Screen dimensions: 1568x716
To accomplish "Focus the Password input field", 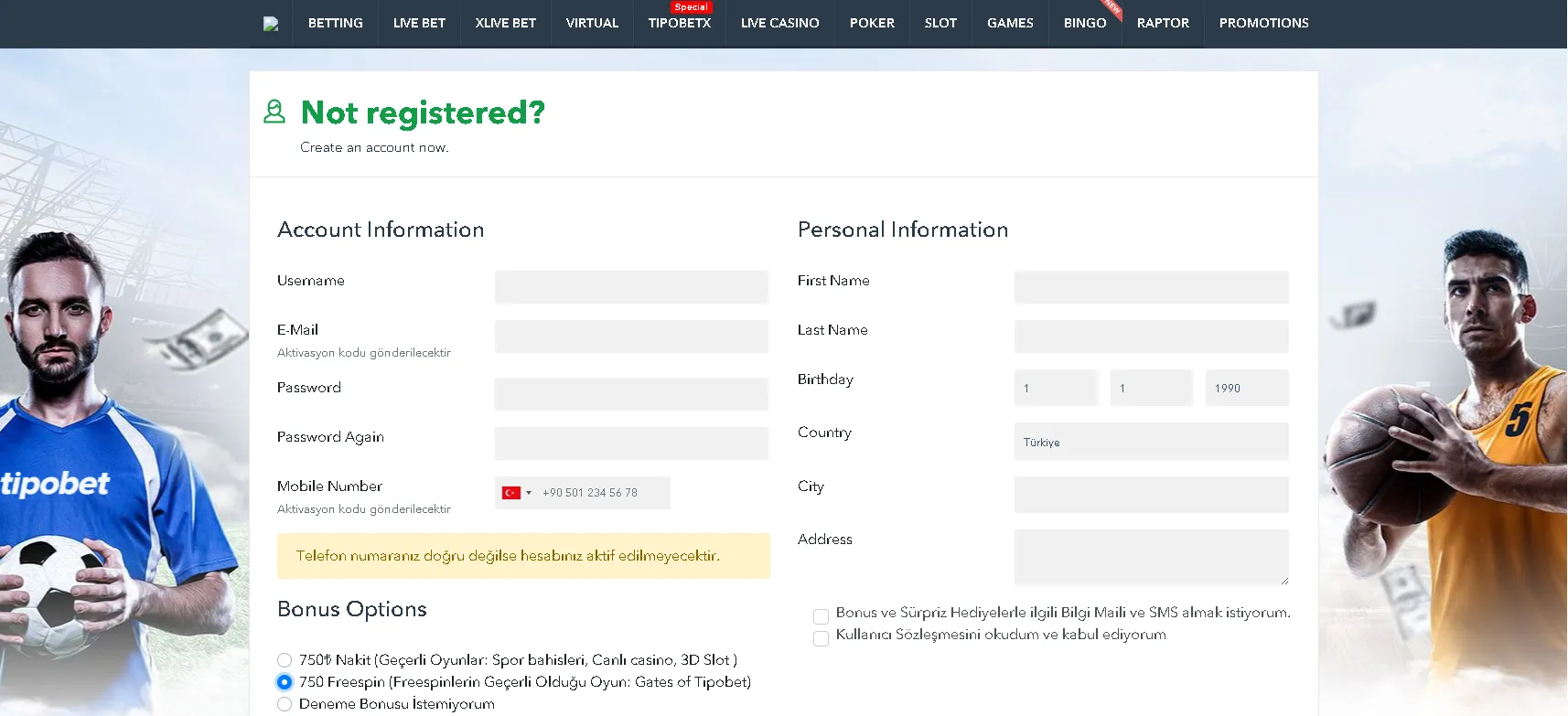I will point(631,394).
